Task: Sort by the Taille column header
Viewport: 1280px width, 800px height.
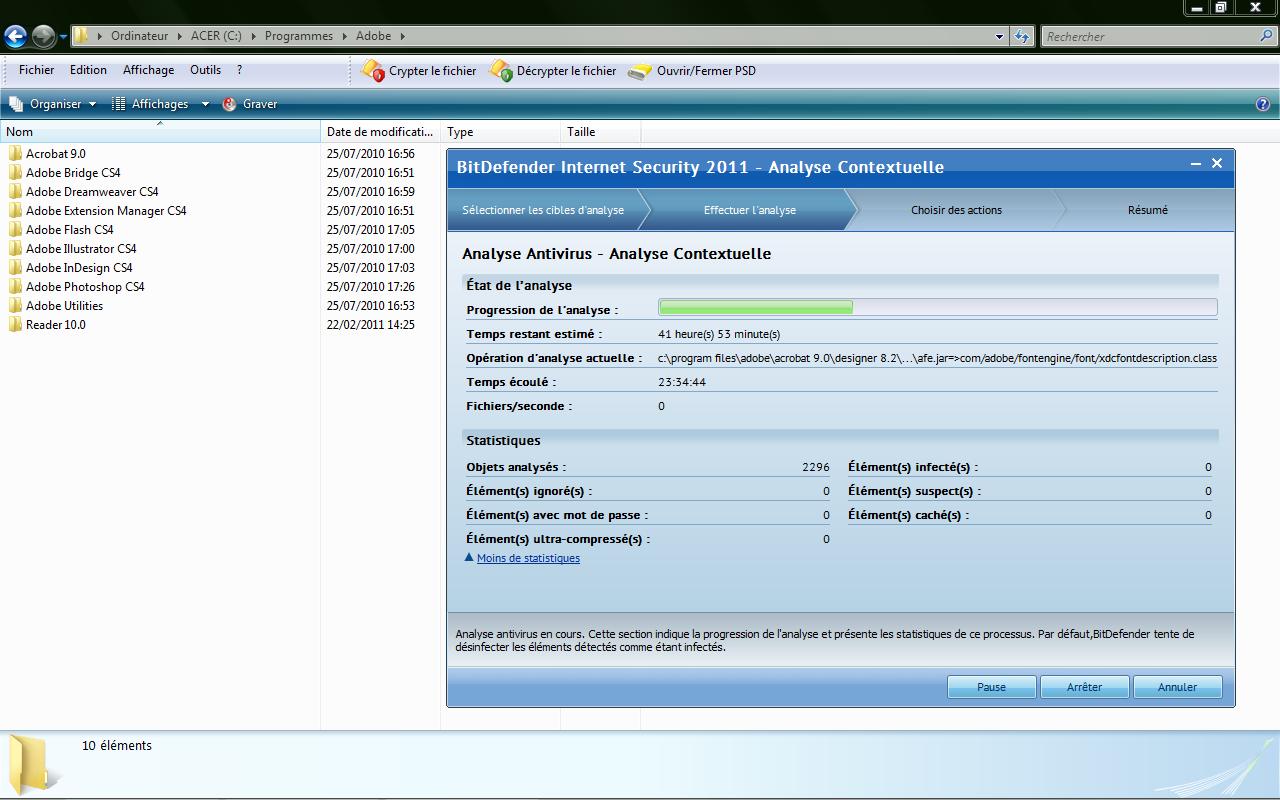Action: tap(600, 132)
